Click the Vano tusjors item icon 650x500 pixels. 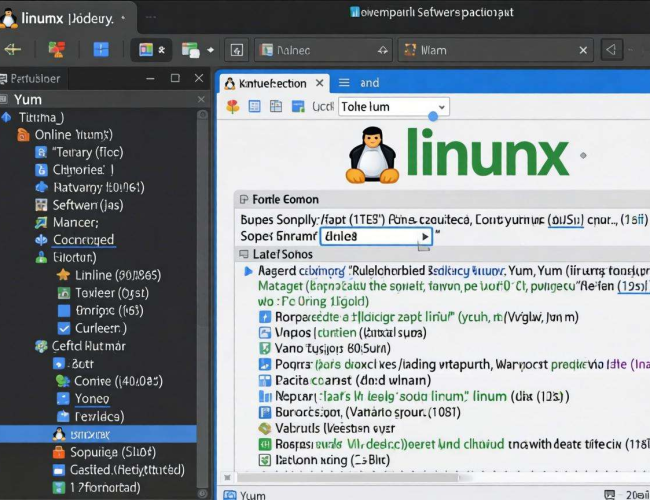coord(264,348)
